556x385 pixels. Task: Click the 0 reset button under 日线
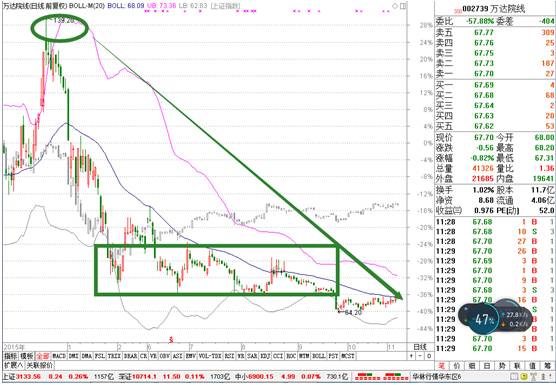[429, 356]
